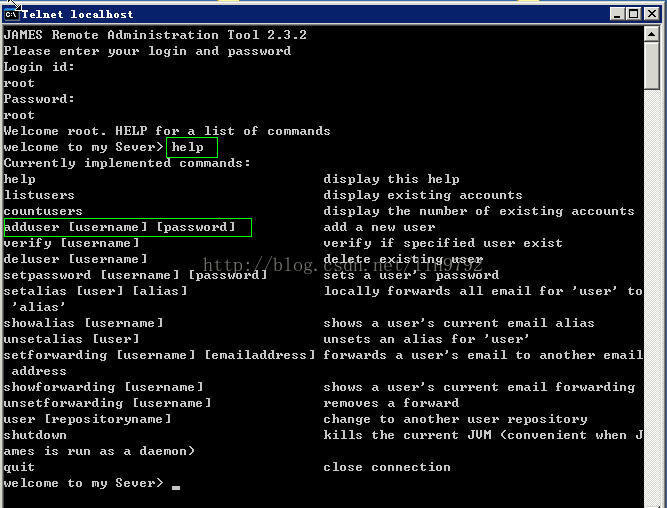
Task: Click the 'verify [username]' command
Action: coord(71,243)
